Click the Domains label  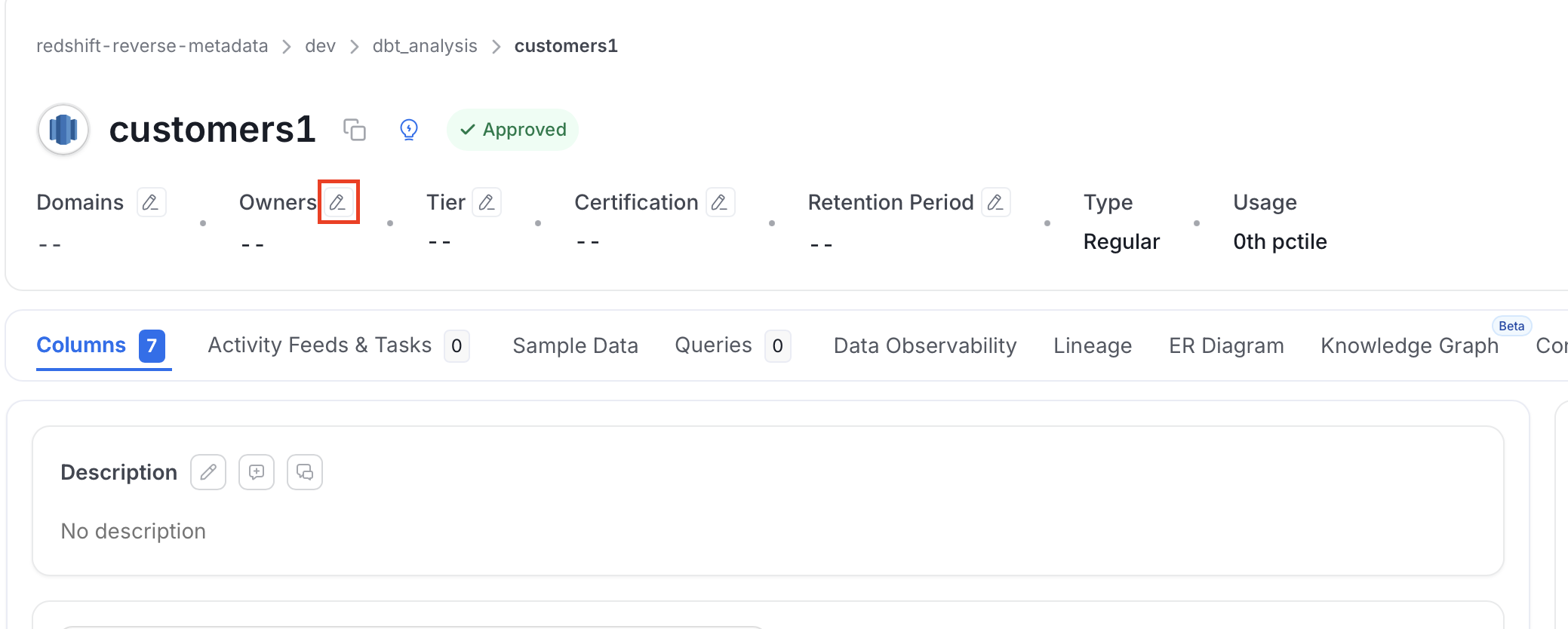coord(80,202)
